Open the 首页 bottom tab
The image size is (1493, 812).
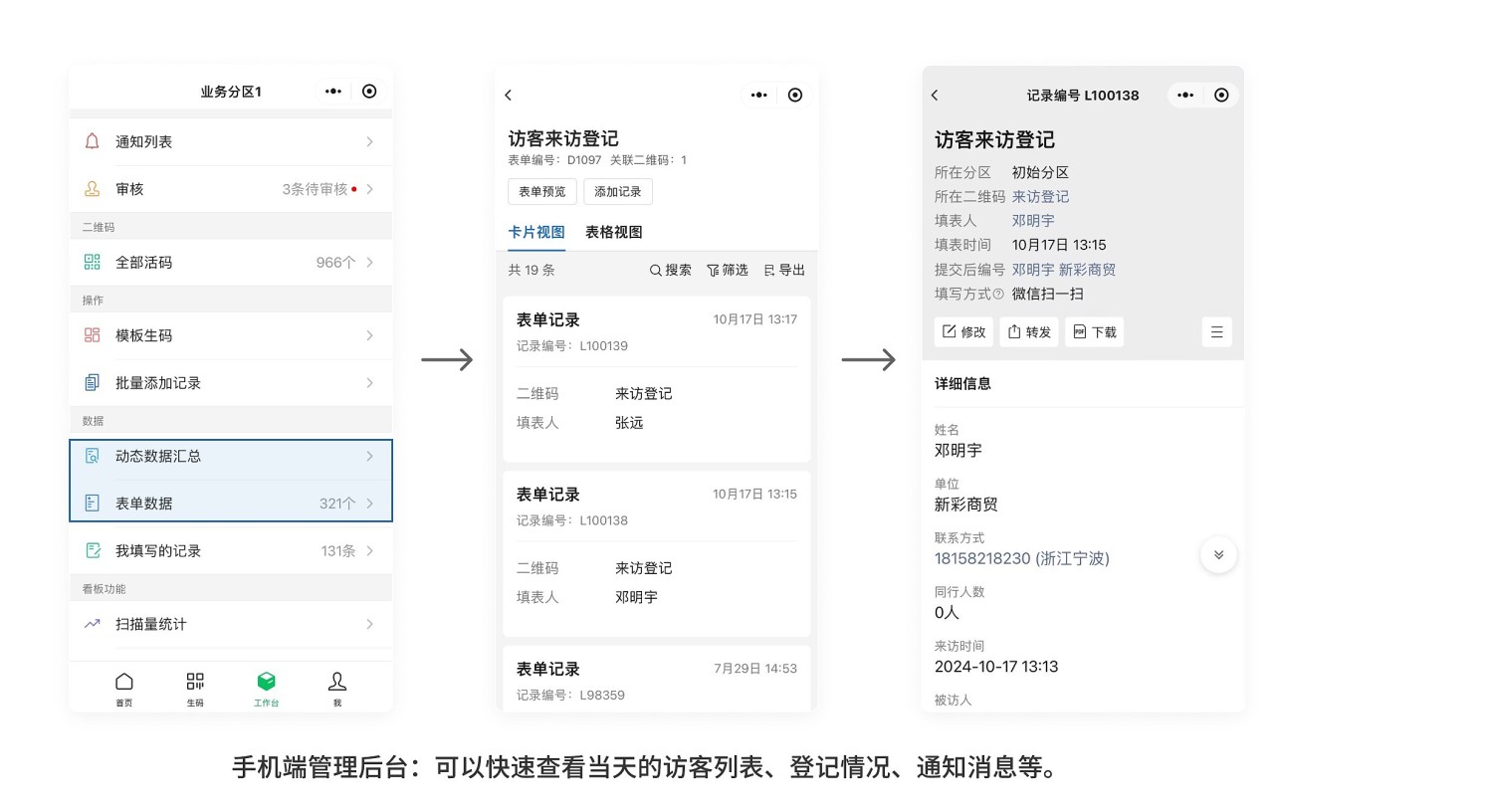123,689
